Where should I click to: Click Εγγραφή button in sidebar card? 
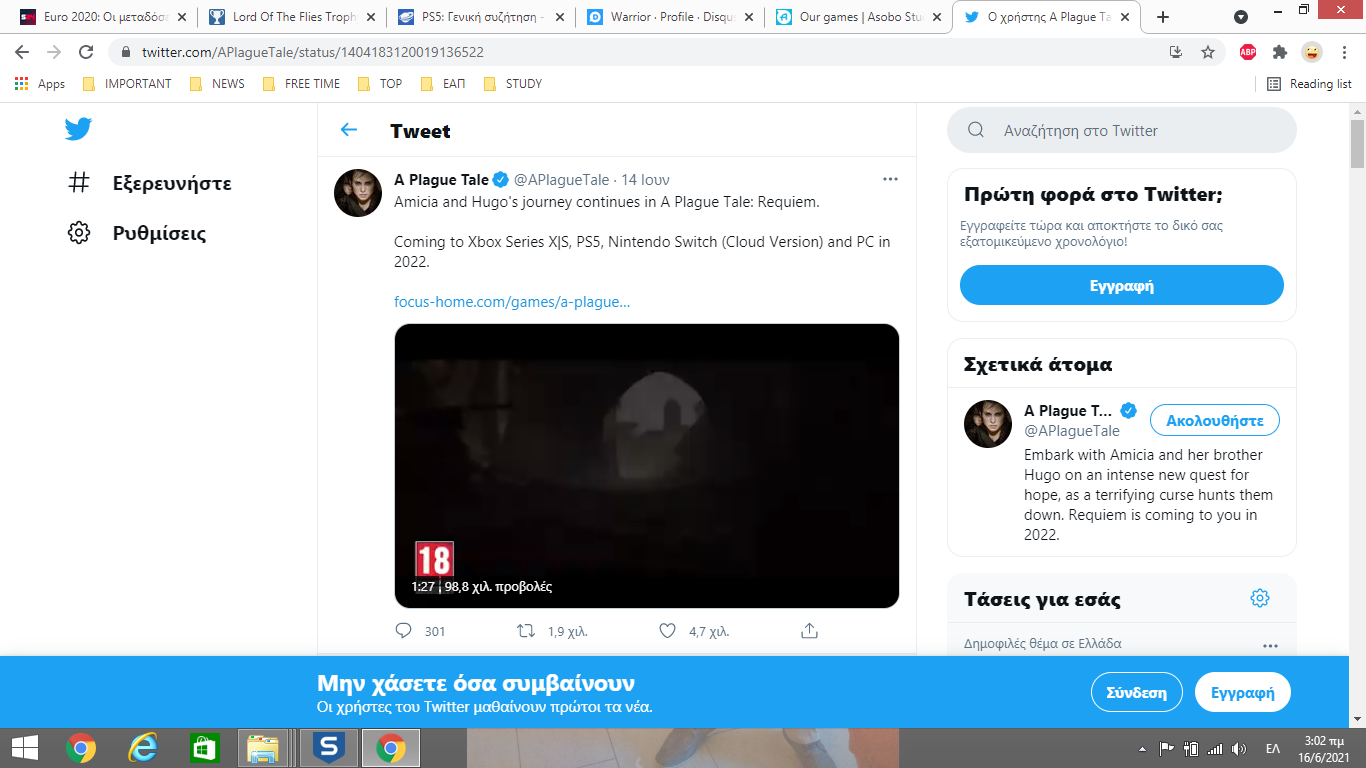click(x=1122, y=285)
